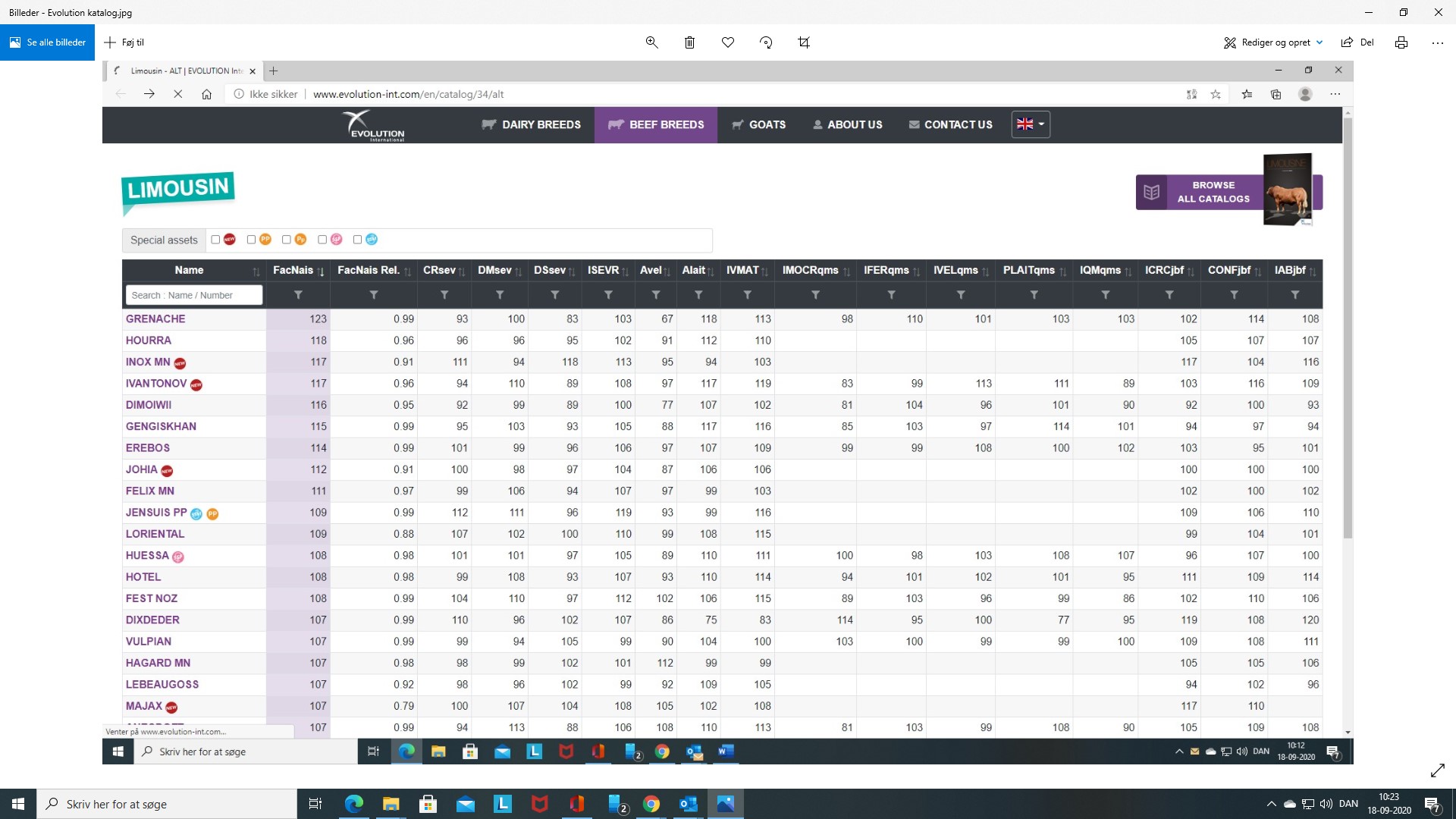Open the GOATS menu
This screenshot has height=819, width=1456.
759,124
